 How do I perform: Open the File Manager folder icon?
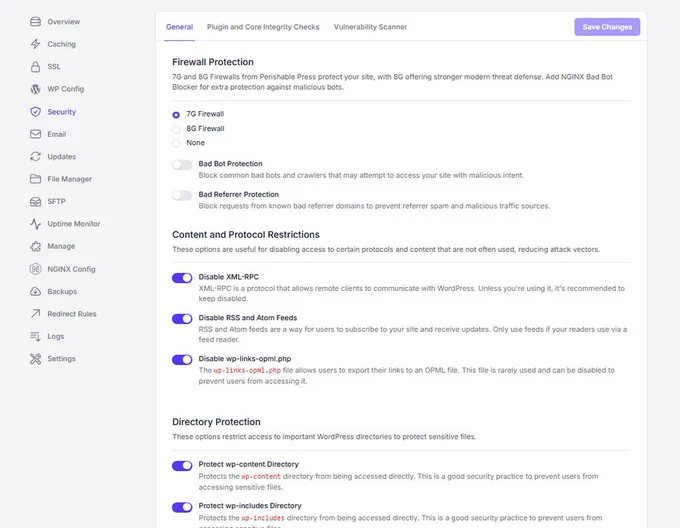pyautogui.click(x=36, y=179)
